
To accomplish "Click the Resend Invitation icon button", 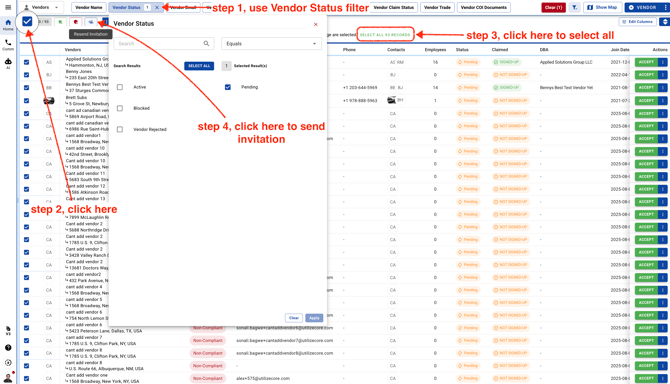I will pos(91,22).
